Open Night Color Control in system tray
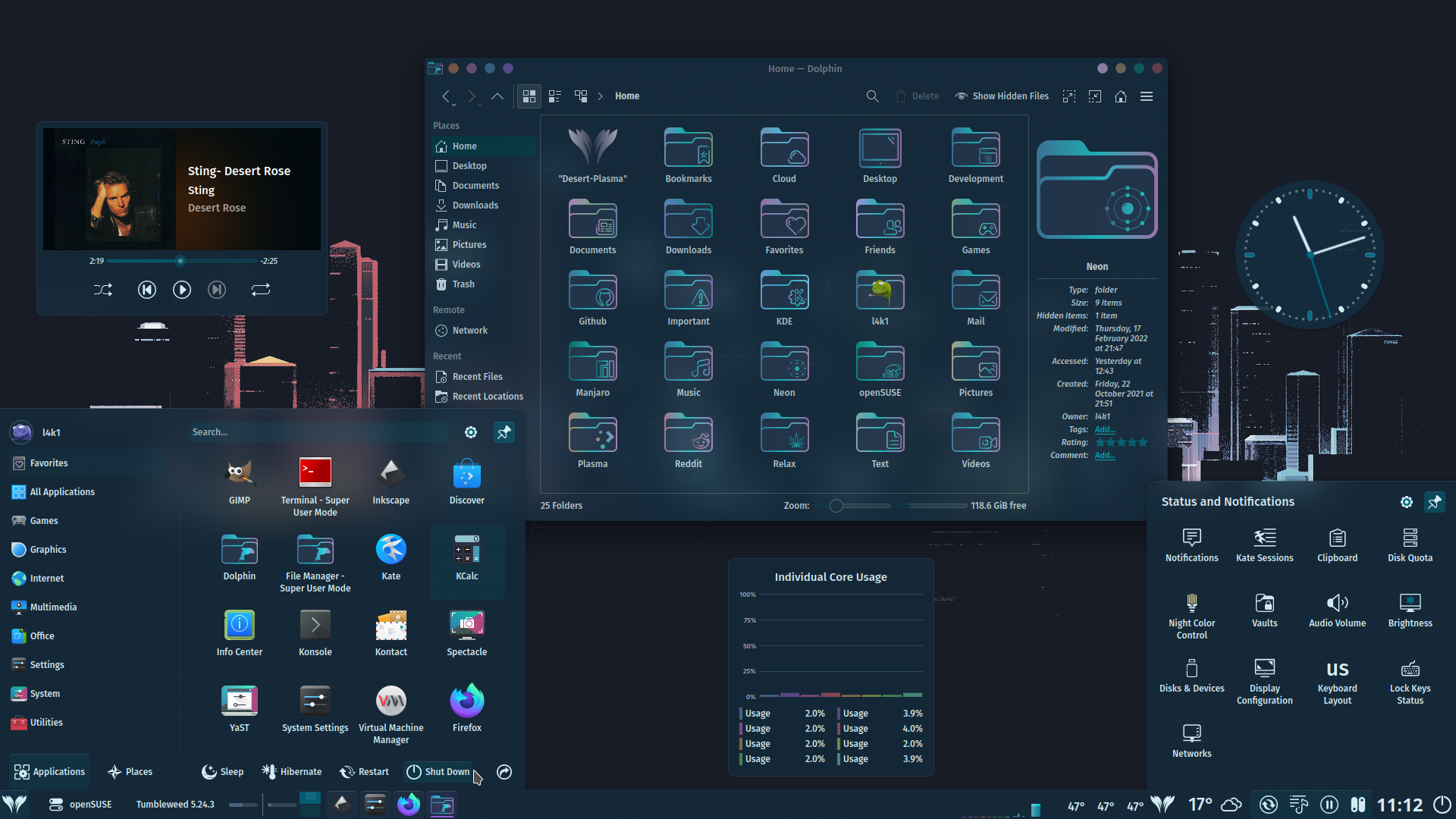The image size is (1456, 819). [1191, 616]
